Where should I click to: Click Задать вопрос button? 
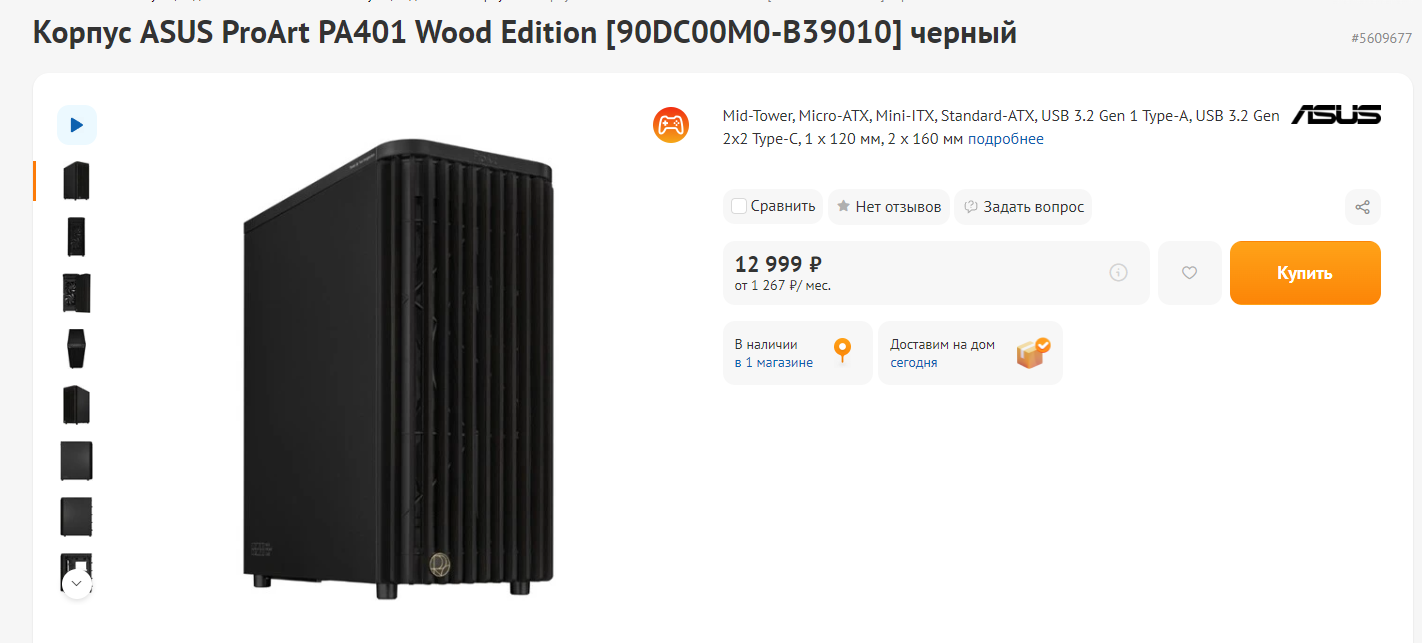(x=1023, y=207)
